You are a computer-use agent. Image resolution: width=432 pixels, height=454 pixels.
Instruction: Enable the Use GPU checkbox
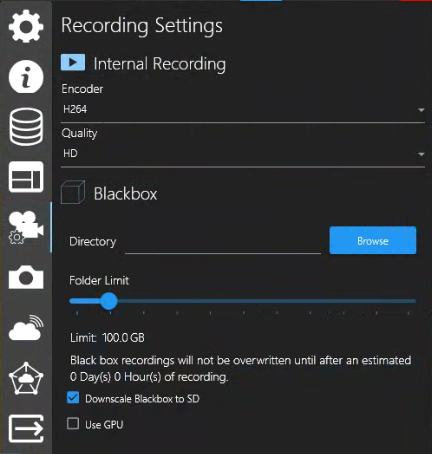point(73,424)
